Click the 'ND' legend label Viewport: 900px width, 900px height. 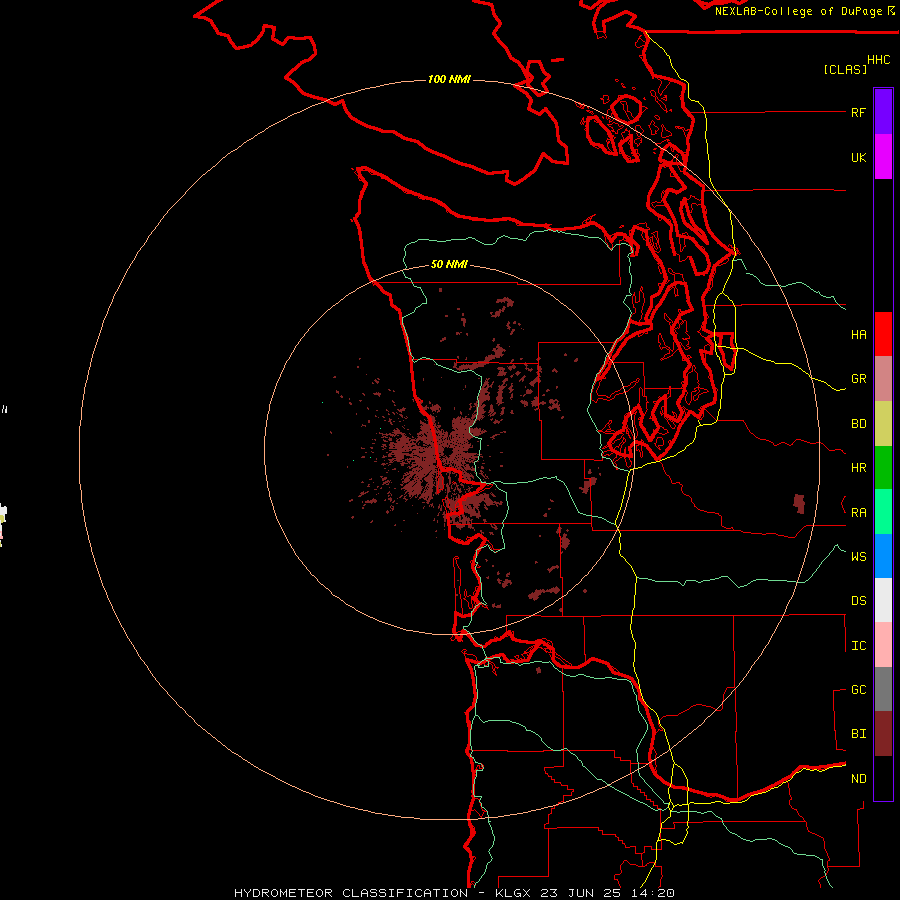858,778
